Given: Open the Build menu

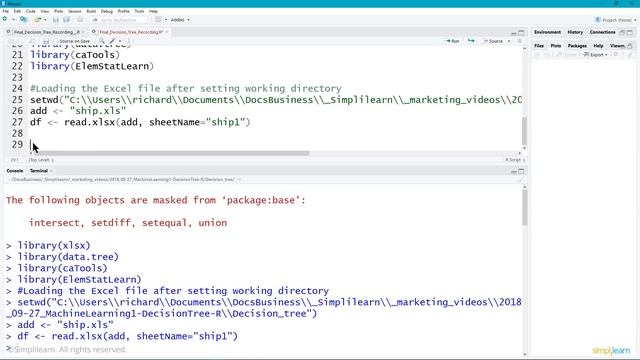Looking at the screenshot, I should (x=91, y=11).
